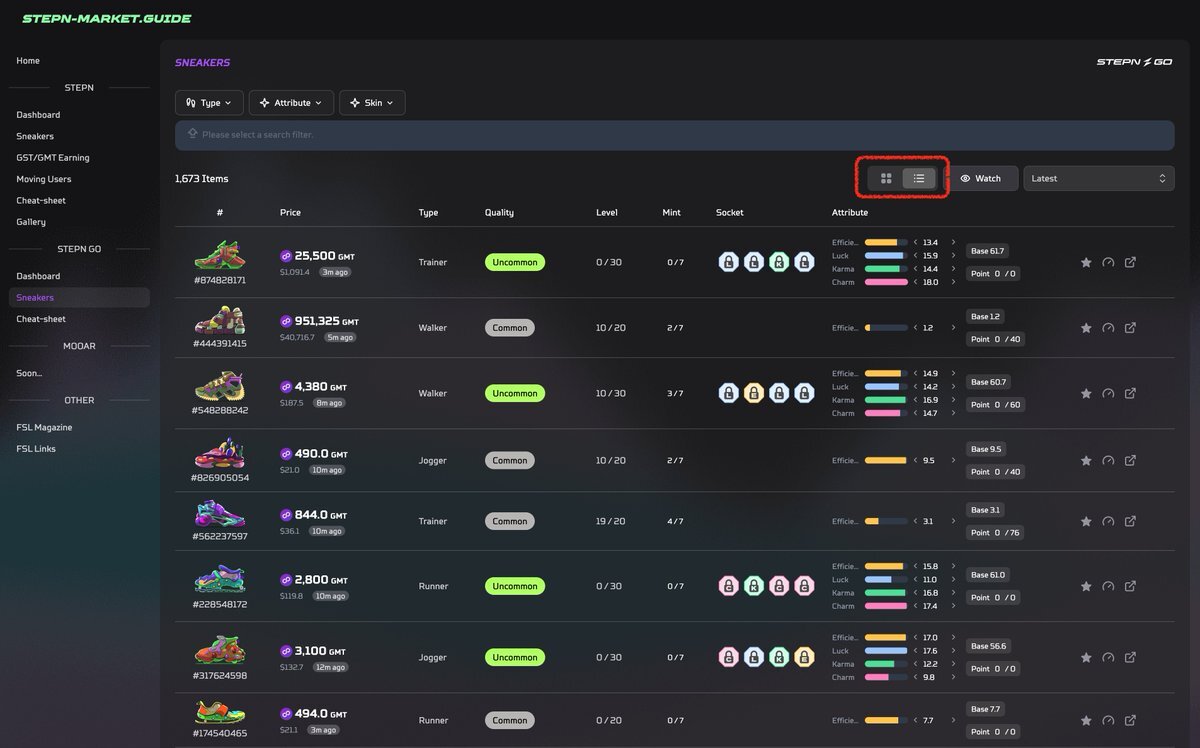1200x748 pixels.
Task: Open external link for sneaker #562237597
Action: coord(1130,521)
